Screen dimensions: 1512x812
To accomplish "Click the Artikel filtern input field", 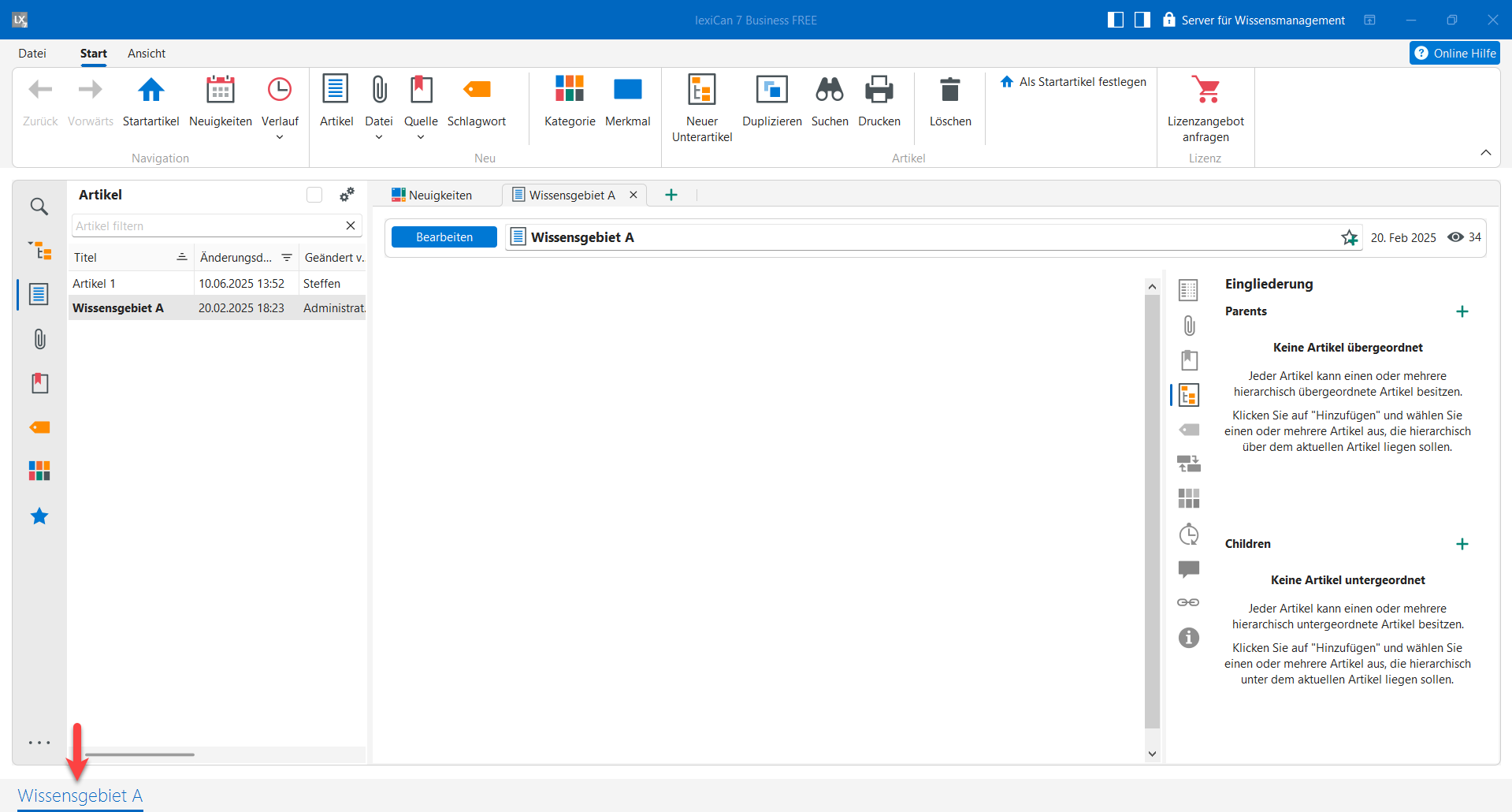I will pyautogui.click(x=207, y=226).
